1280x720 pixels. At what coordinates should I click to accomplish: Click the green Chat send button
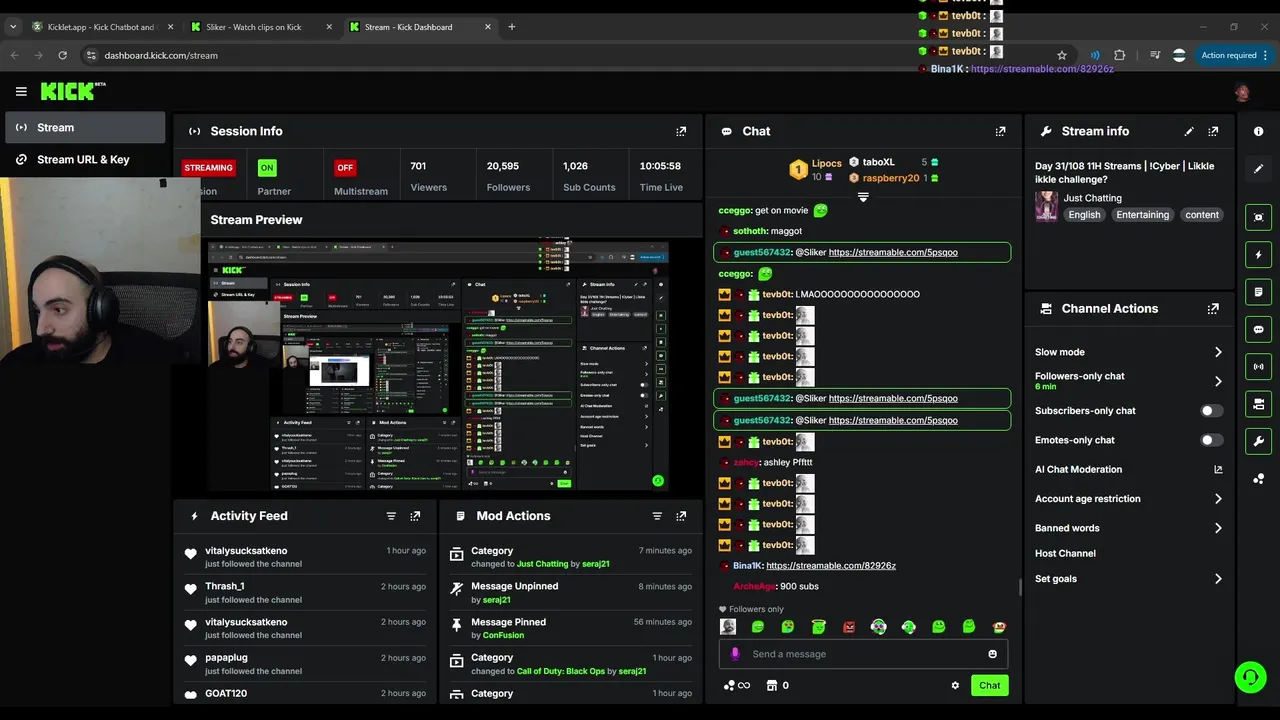pyautogui.click(x=989, y=685)
